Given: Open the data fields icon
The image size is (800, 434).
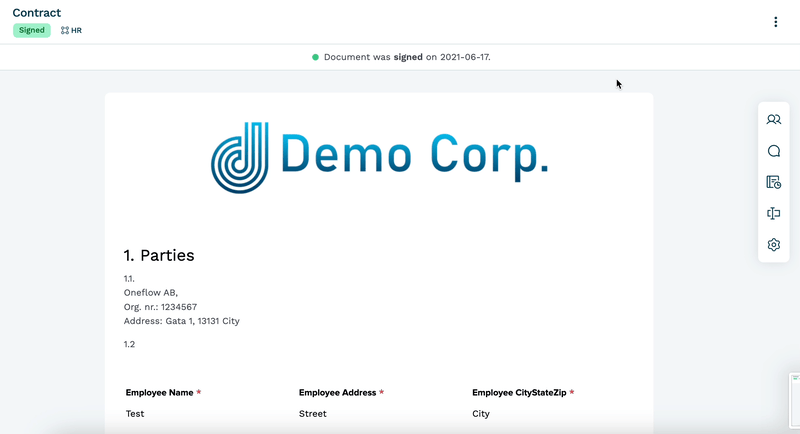Looking at the screenshot, I should tap(773, 213).
